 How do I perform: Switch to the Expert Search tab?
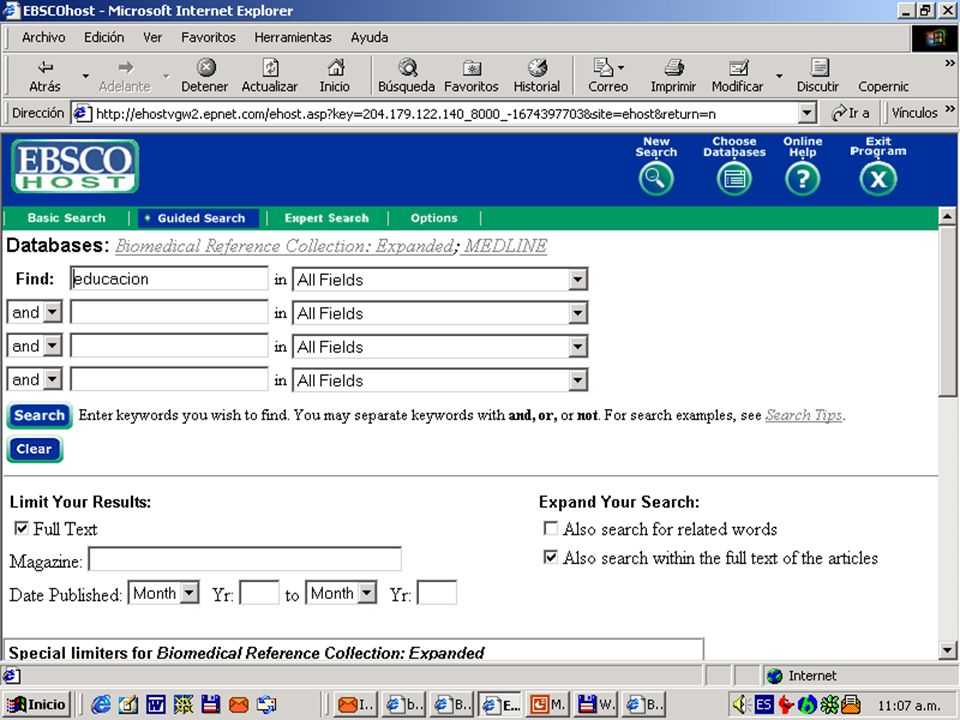[326, 218]
